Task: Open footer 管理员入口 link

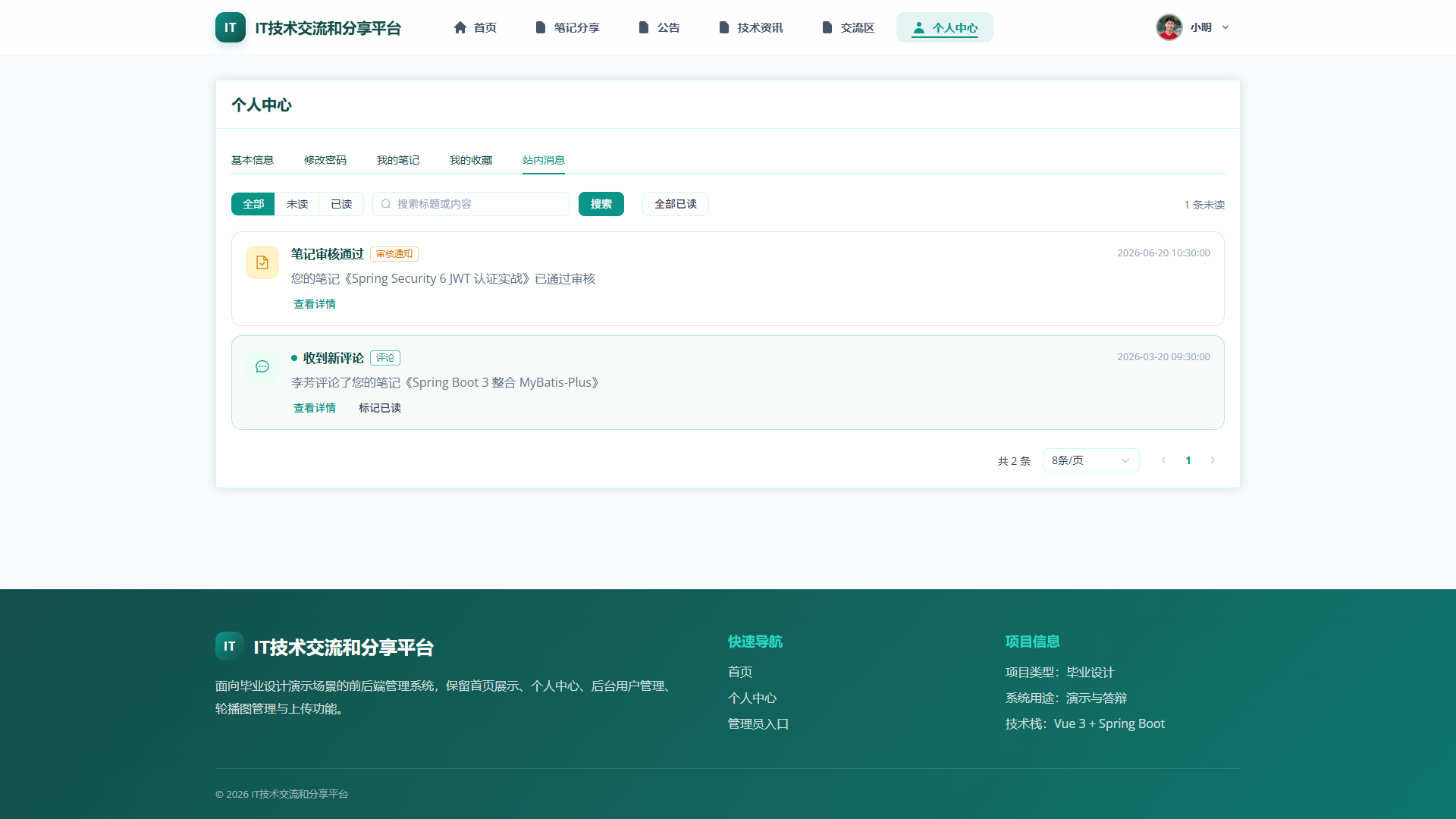Action: 758,723
